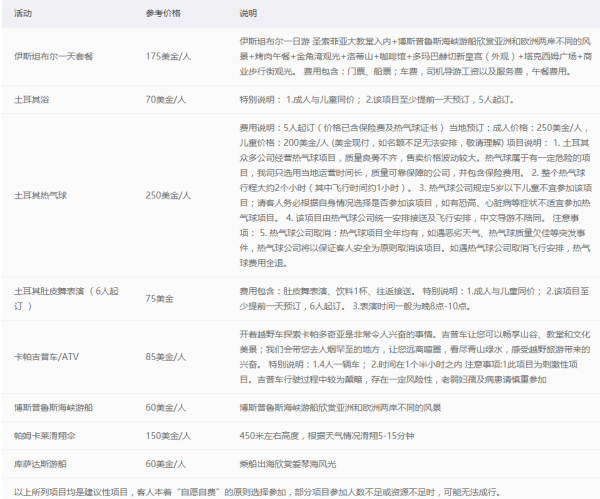This screenshot has height=499, width=600.
Task: Click the 85美金/人 price cell
Action: point(166,357)
